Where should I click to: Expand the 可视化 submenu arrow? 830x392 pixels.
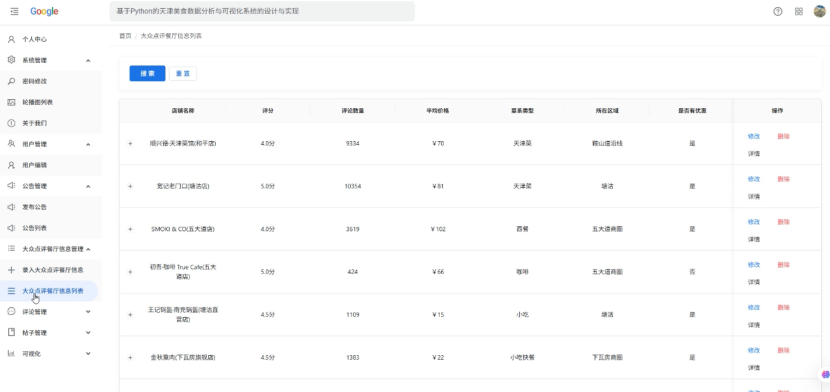tap(88, 353)
